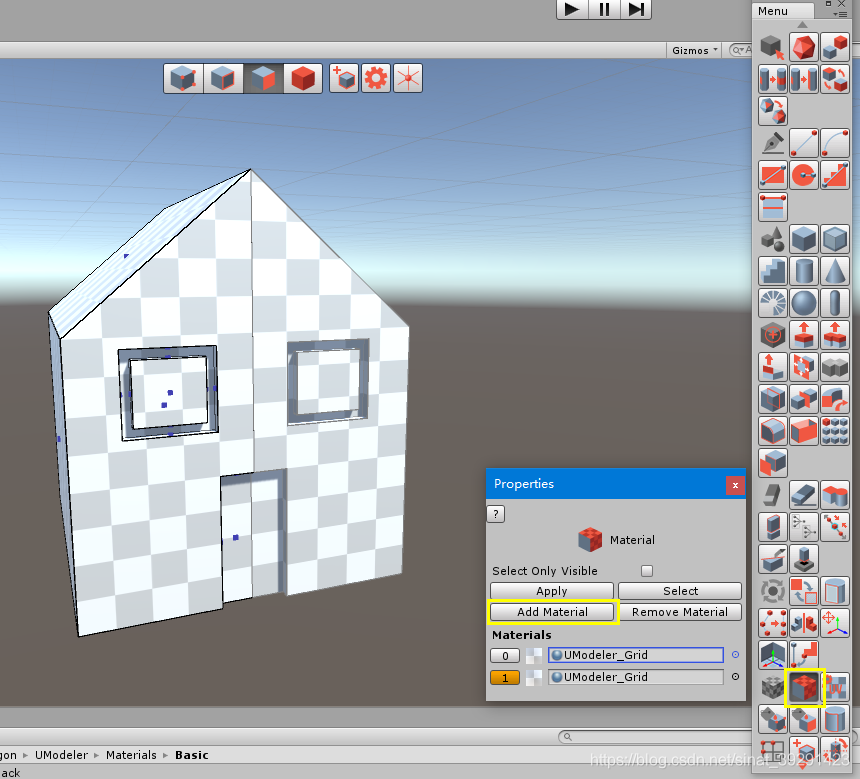Click the Add Material button
Viewport: 860px width, 779px height.
pos(552,612)
